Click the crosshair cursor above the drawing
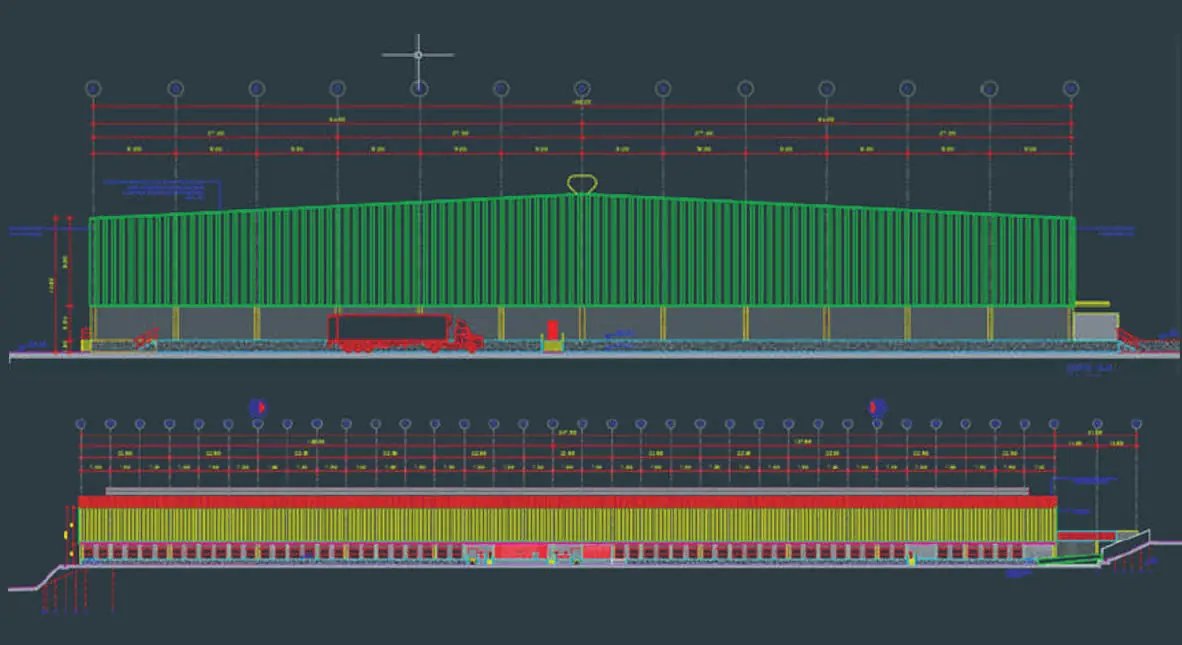The width and height of the screenshot is (1182, 645). [418, 54]
